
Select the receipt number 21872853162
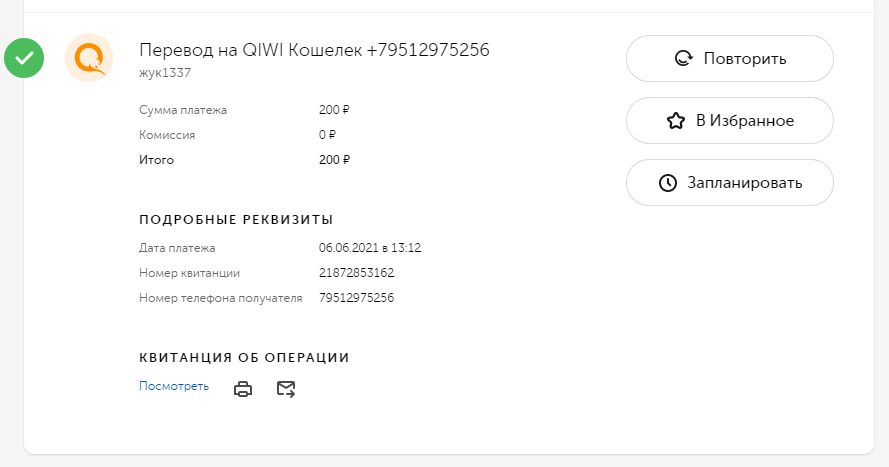(357, 273)
